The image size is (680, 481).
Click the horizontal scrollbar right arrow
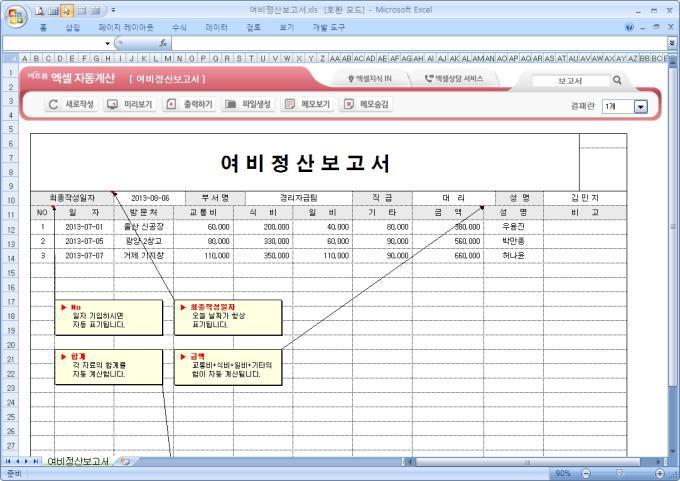click(x=658, y=462)
